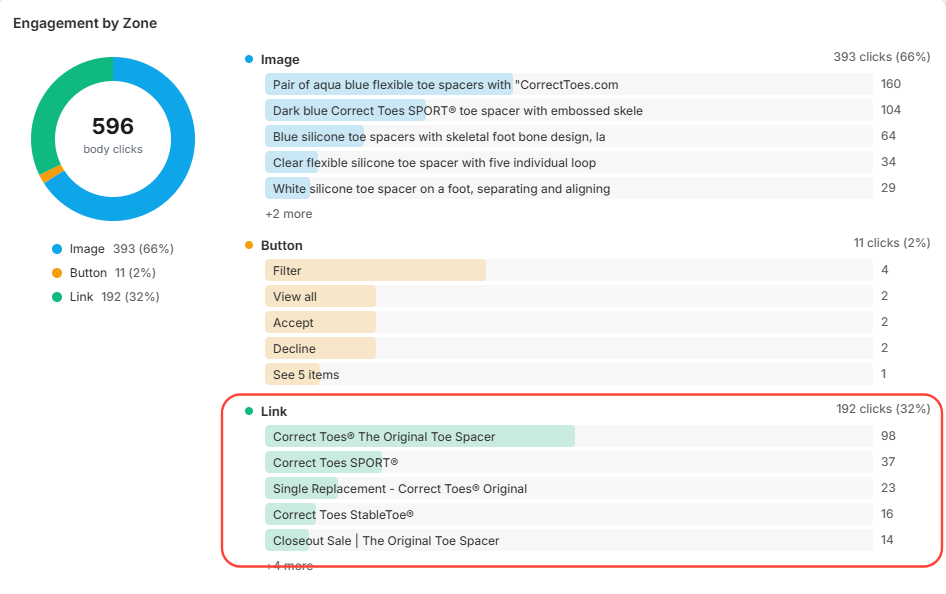The image size is (946, 594).
Task: Select the Decline button row
Action: [568, 348]
